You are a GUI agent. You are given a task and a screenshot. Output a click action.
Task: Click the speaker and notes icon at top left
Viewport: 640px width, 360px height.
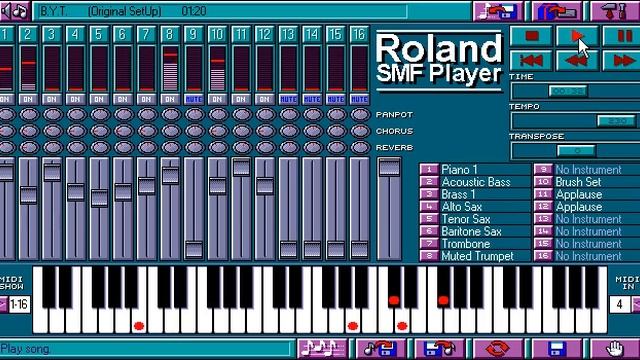pyautogui.click(x=14, y=11)
